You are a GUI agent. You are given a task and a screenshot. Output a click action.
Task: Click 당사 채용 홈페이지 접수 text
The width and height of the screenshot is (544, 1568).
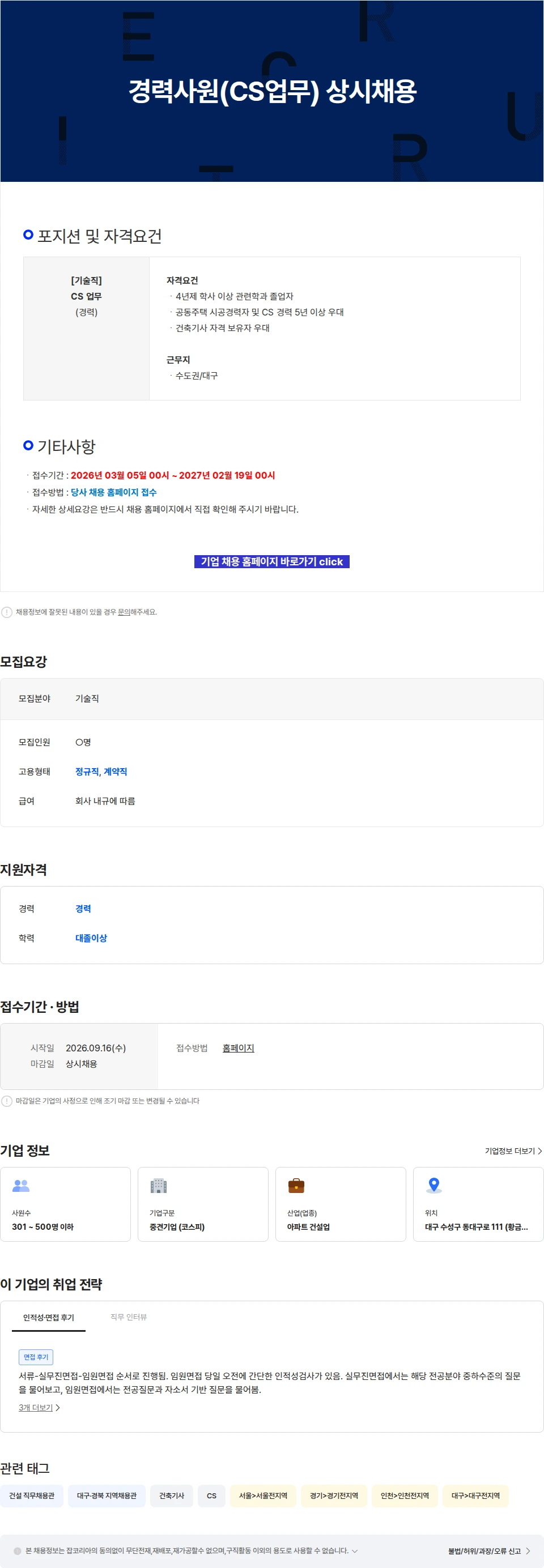(x=114, y=492)
